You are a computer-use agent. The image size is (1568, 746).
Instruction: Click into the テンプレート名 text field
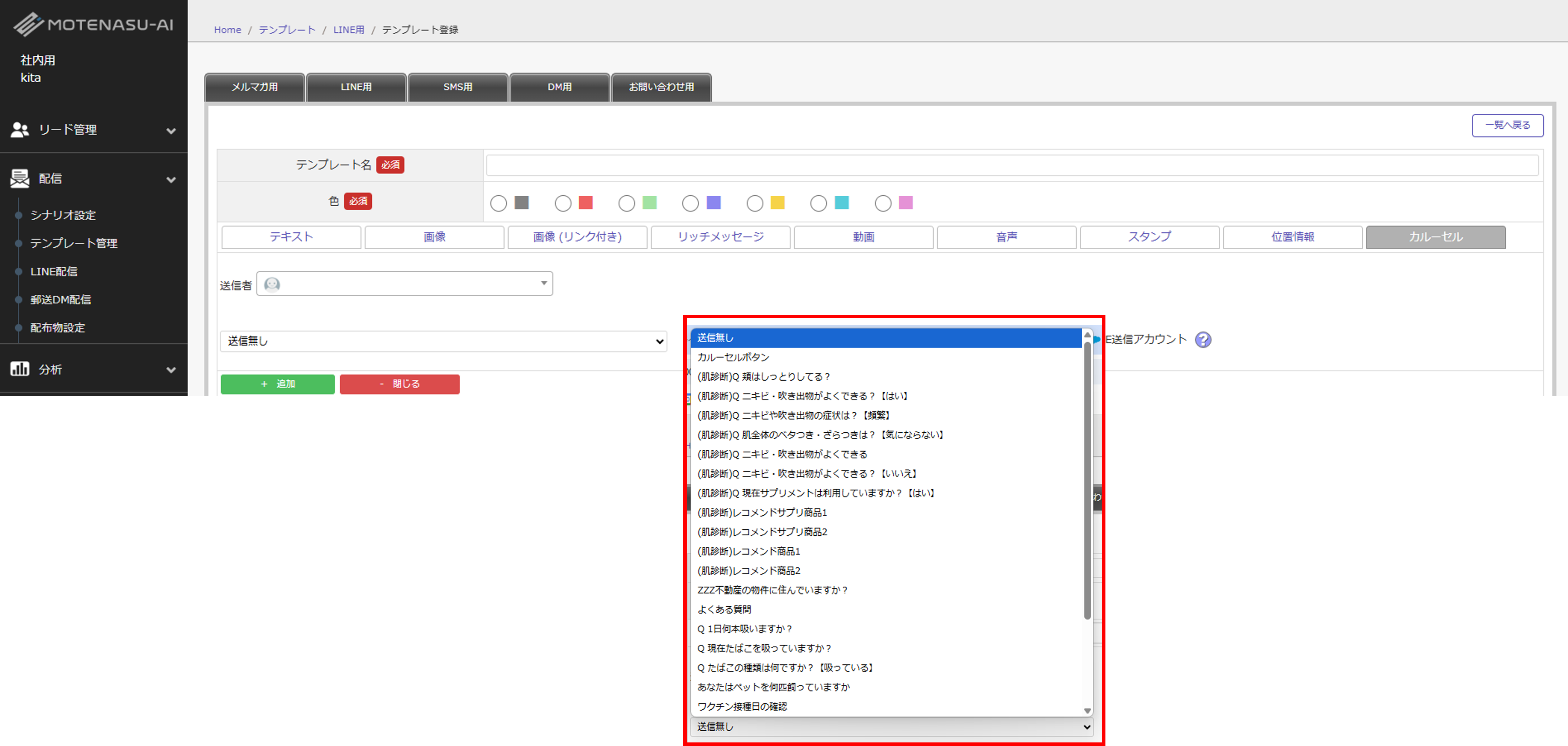coord(1012,165)
